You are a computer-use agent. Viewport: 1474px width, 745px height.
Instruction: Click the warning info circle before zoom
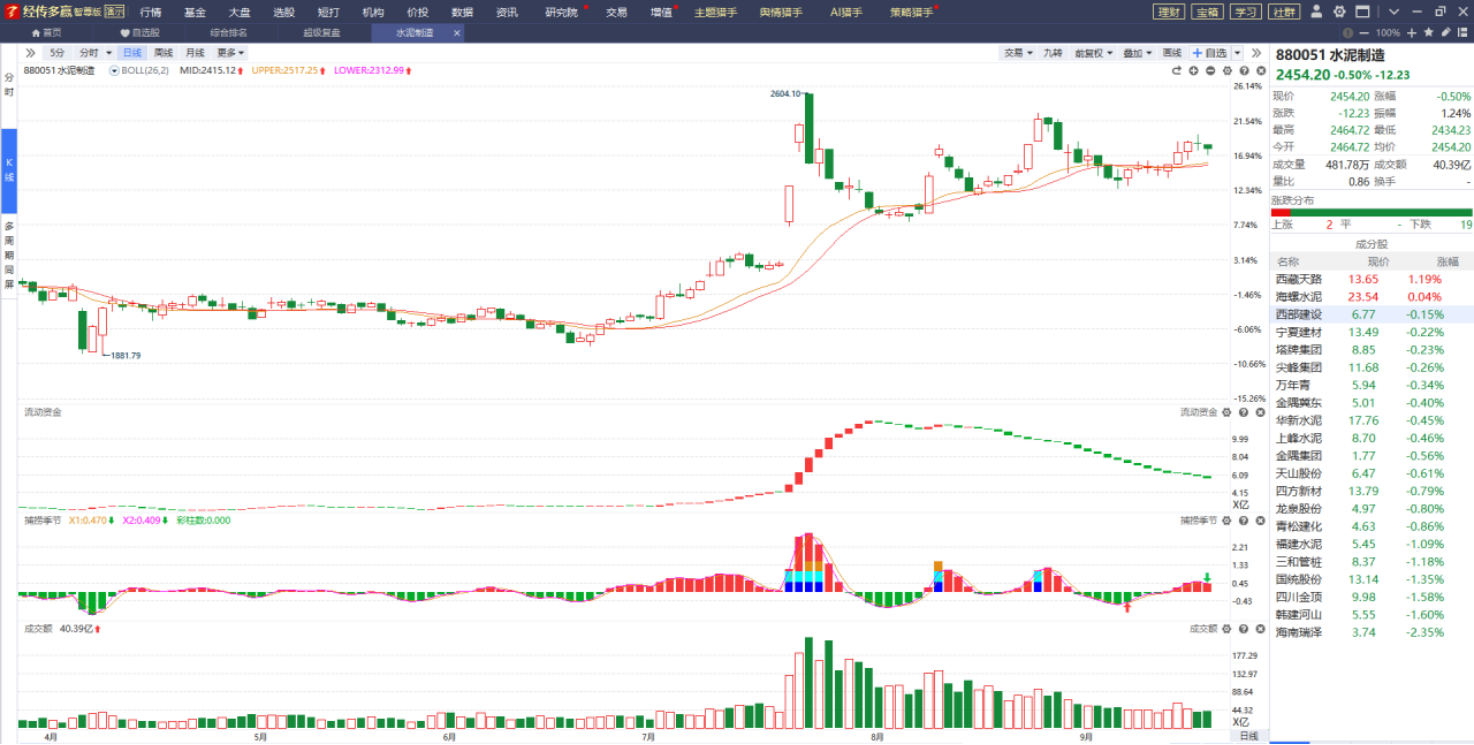1350,33
